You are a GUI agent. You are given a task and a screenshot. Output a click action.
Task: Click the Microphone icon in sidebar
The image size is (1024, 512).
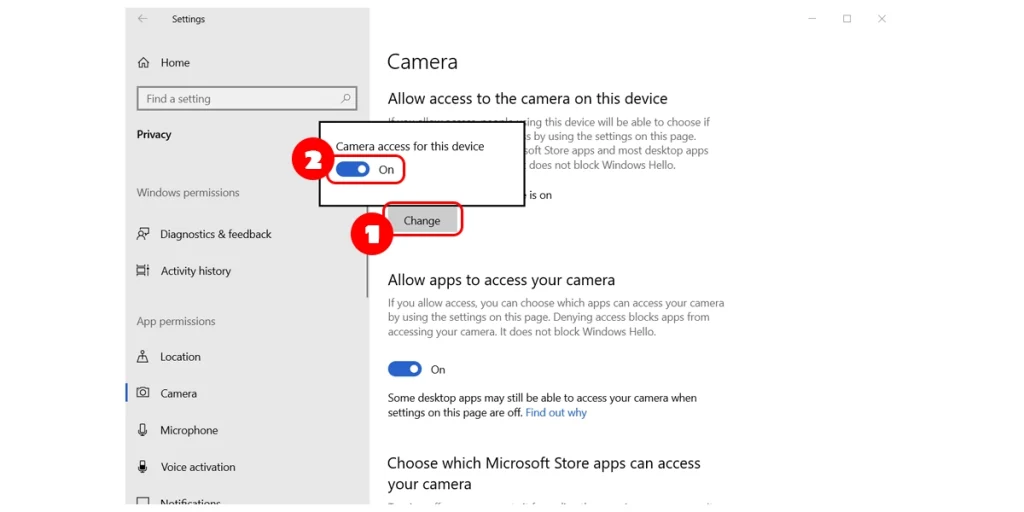pos(143,431)
